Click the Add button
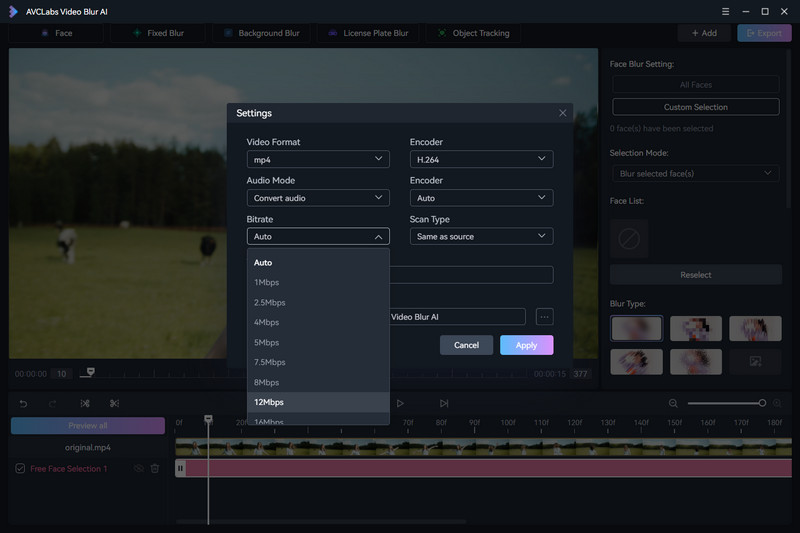800x533 pixels. [x=704, y=33]
